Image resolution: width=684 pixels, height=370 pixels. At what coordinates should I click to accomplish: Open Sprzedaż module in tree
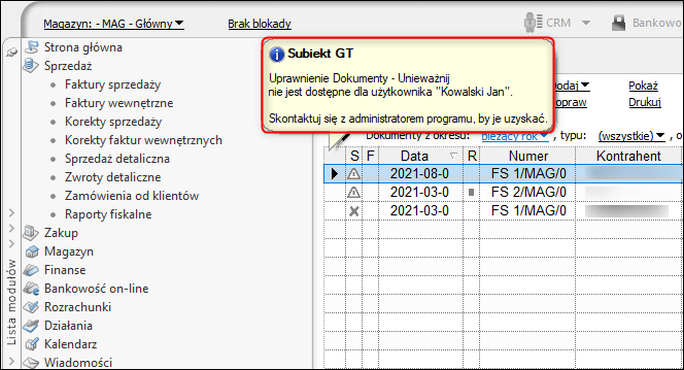pyautogui.click(x=68, y=66)
